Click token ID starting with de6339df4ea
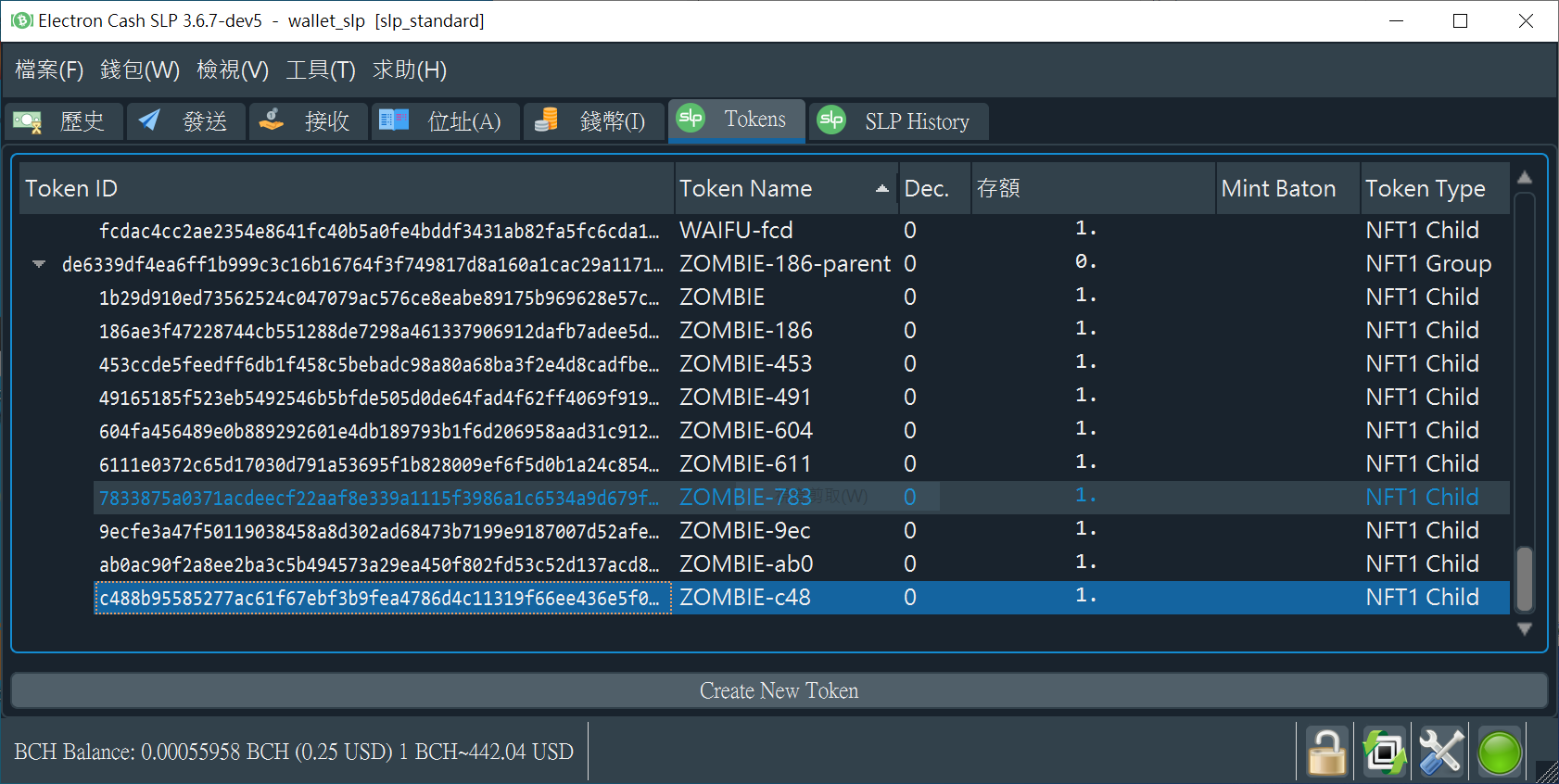 [x=362, y=265]
